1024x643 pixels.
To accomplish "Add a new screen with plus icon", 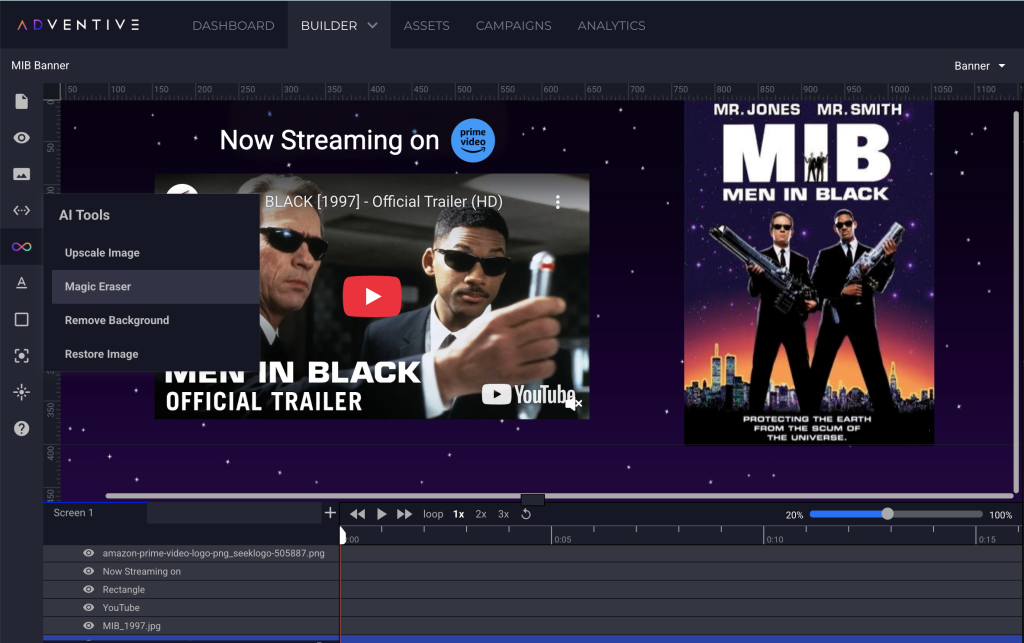I will 330,512.
